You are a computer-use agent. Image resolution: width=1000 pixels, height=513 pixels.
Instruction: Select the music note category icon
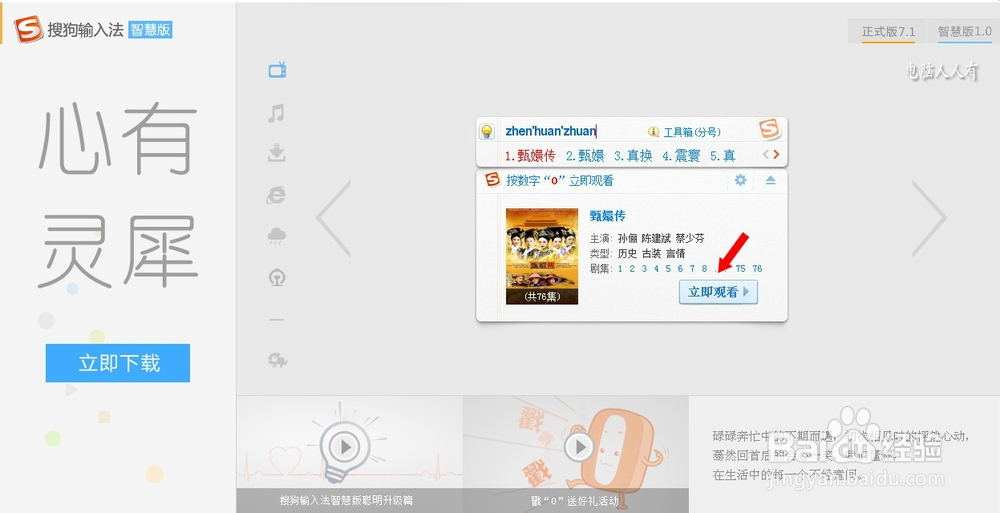pyautogui.click(x=276, y=114)
